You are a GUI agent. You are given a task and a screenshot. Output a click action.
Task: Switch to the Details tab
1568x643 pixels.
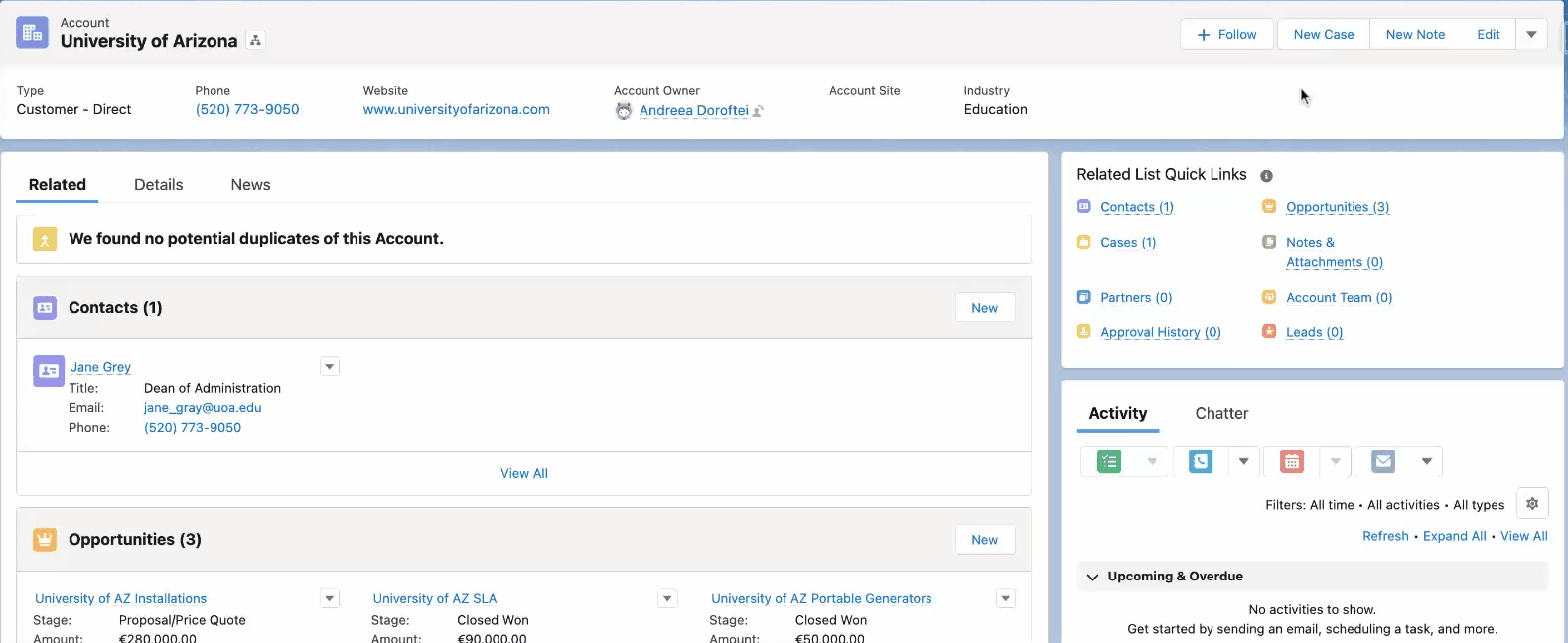tap(159, 184)
